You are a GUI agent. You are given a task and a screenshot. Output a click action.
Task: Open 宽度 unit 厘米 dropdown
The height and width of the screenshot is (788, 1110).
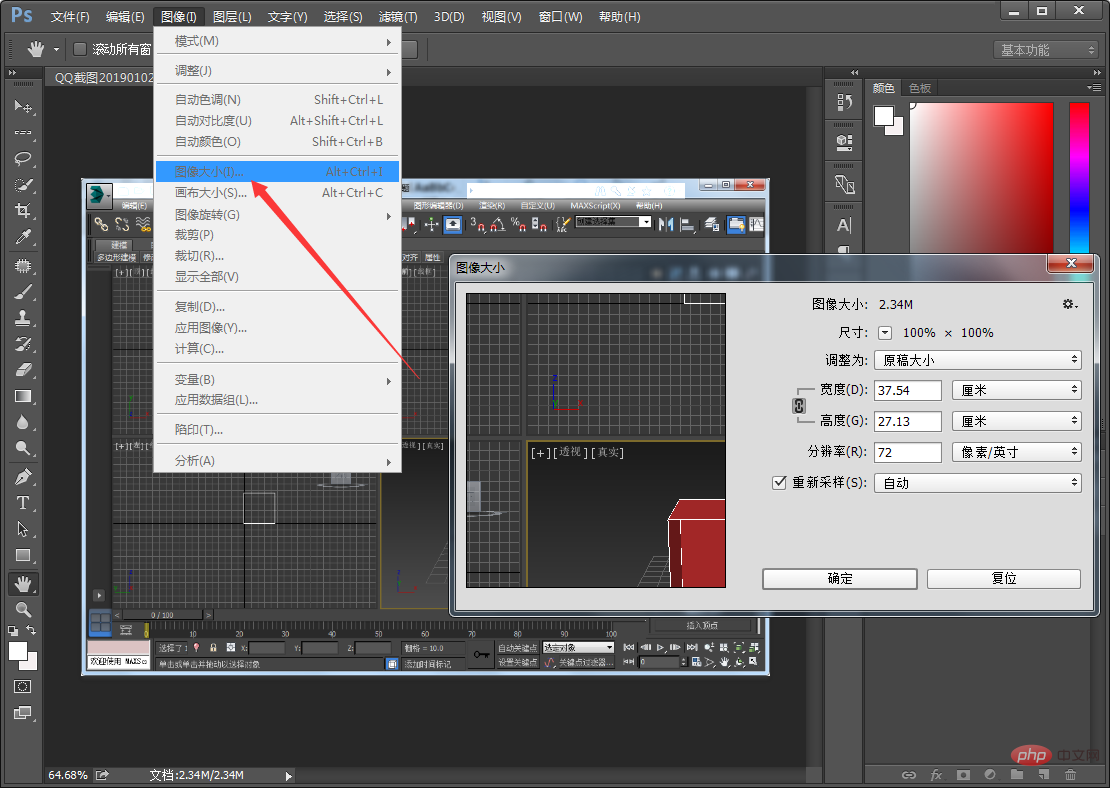point(1017,390)
